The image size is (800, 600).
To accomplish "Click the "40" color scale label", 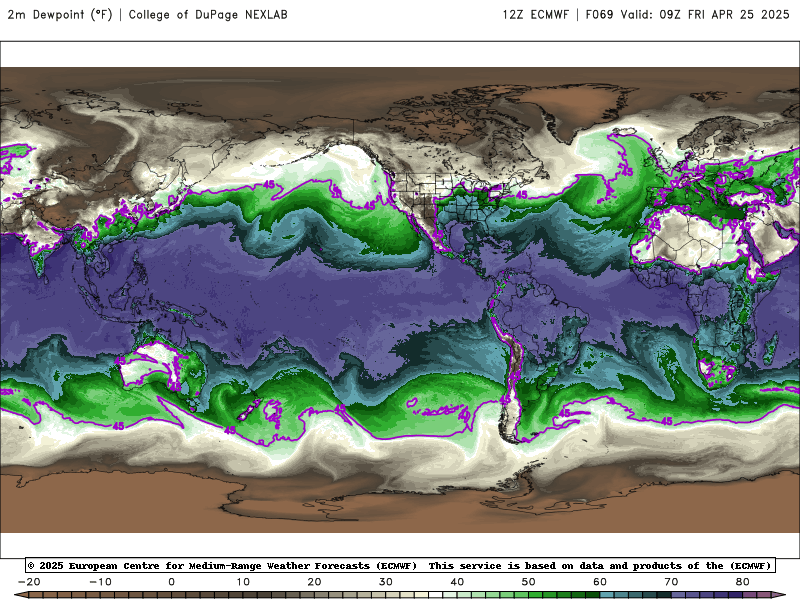I will pyautogui.click(x=457, y=582).
